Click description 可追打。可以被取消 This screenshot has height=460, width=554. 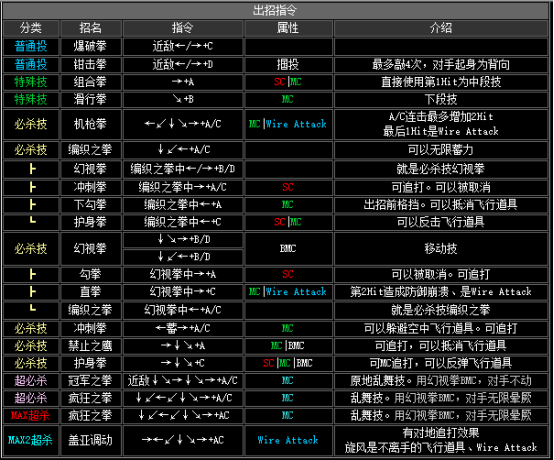coord(441,187)
